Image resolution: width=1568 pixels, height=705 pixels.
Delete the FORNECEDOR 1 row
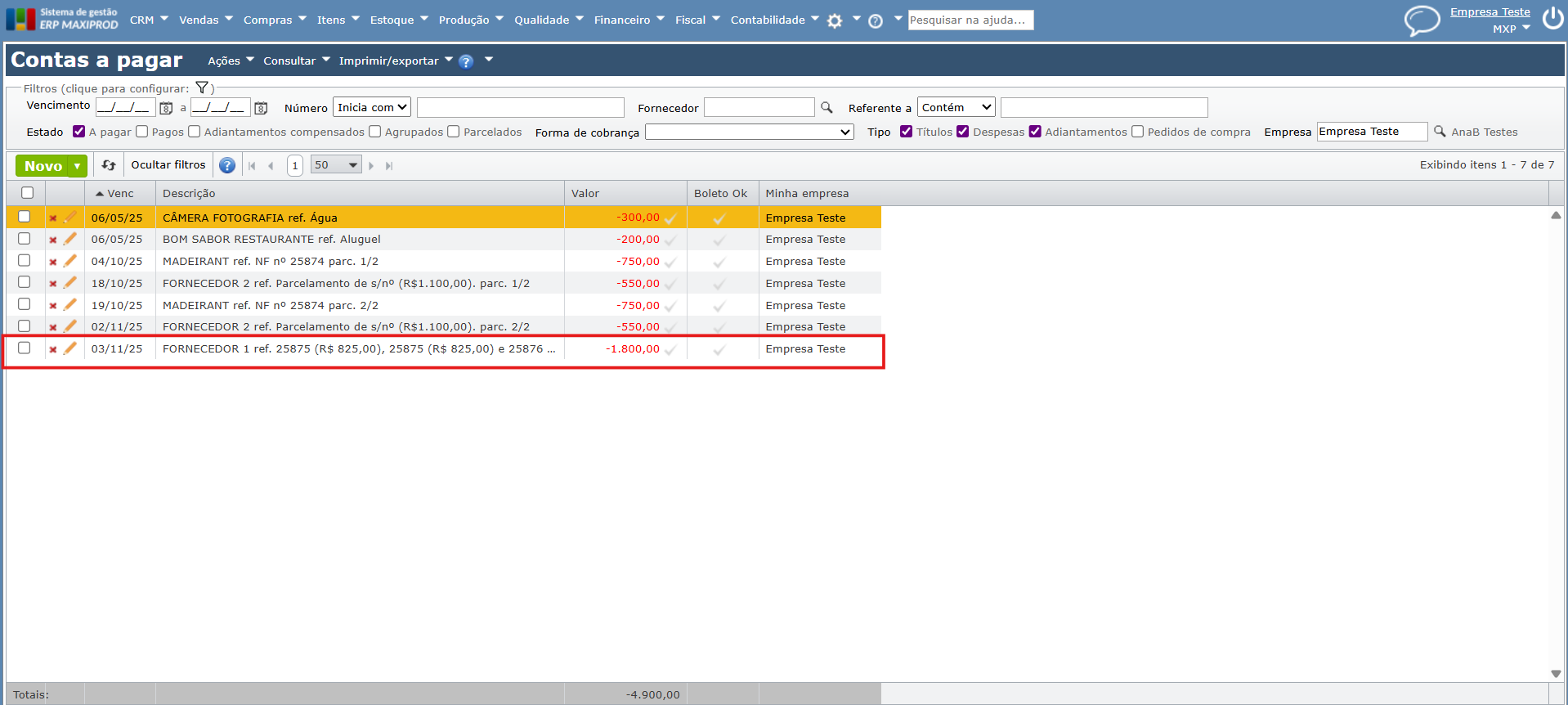click(53, 350)
